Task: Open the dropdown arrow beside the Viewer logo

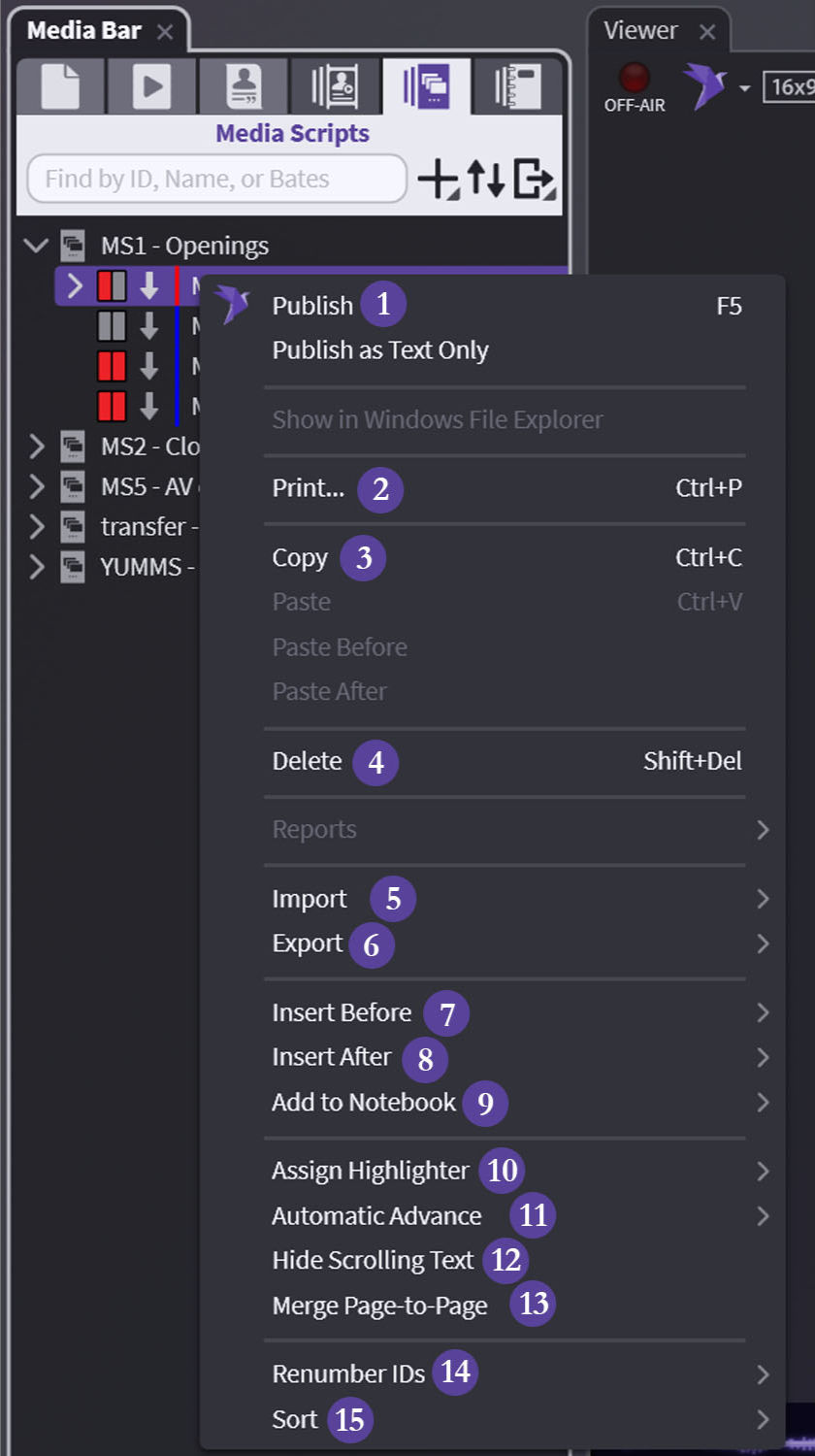Action: point(744,88)
